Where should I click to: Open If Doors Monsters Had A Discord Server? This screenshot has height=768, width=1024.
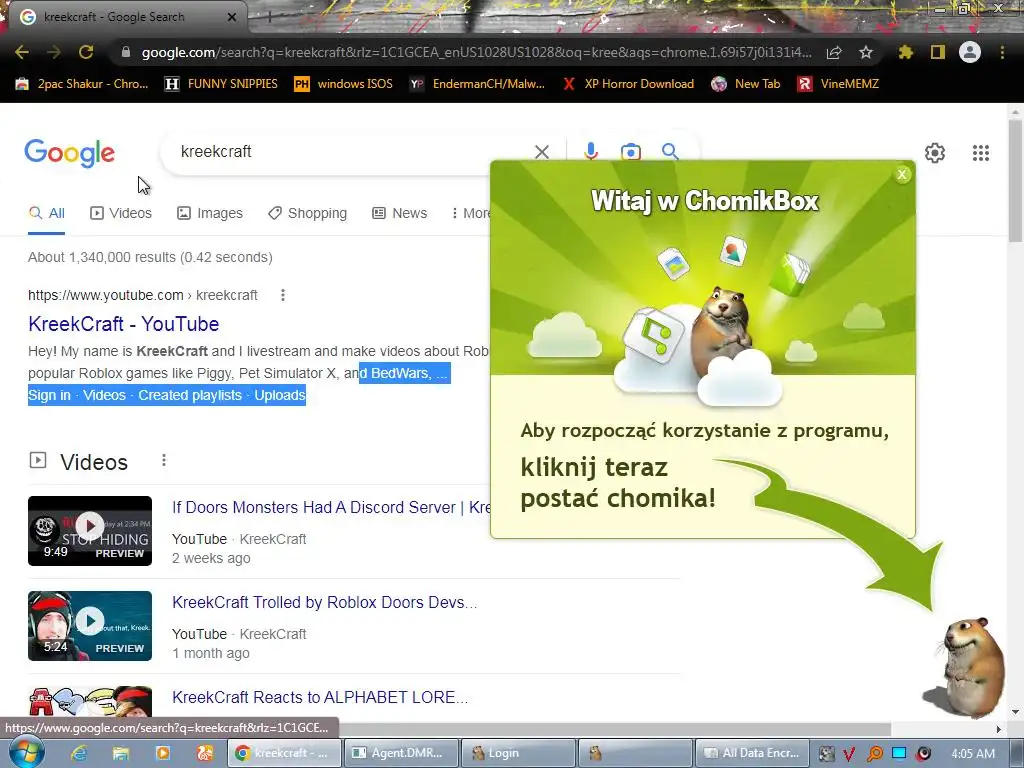coord(331,507)
